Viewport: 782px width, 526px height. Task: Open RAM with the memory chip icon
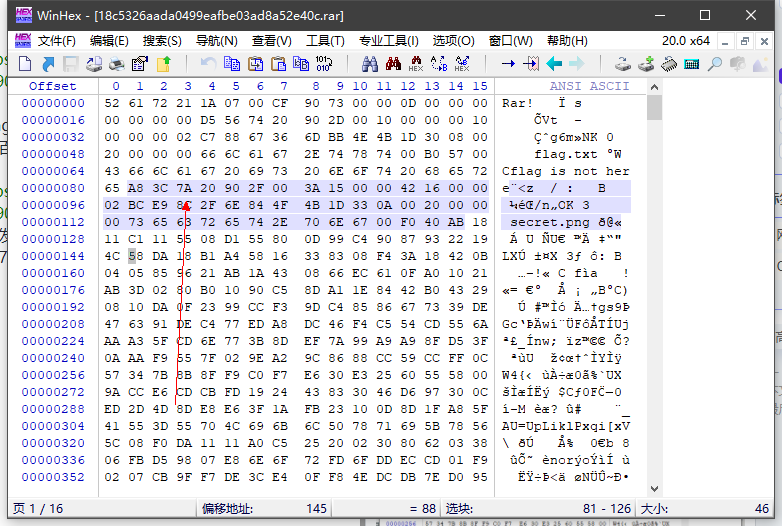(669, 64)
